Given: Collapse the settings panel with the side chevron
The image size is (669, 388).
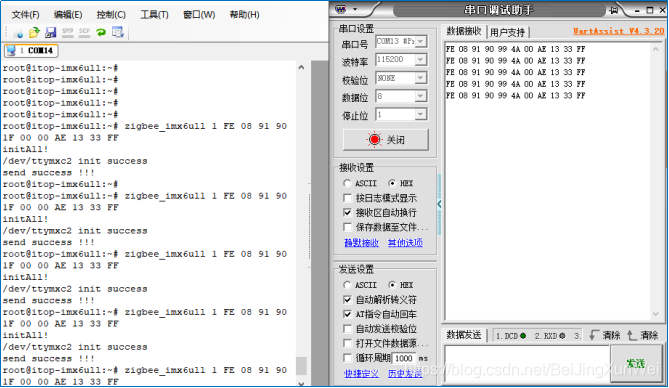Looking at the screenshot, I should [439, 204].
